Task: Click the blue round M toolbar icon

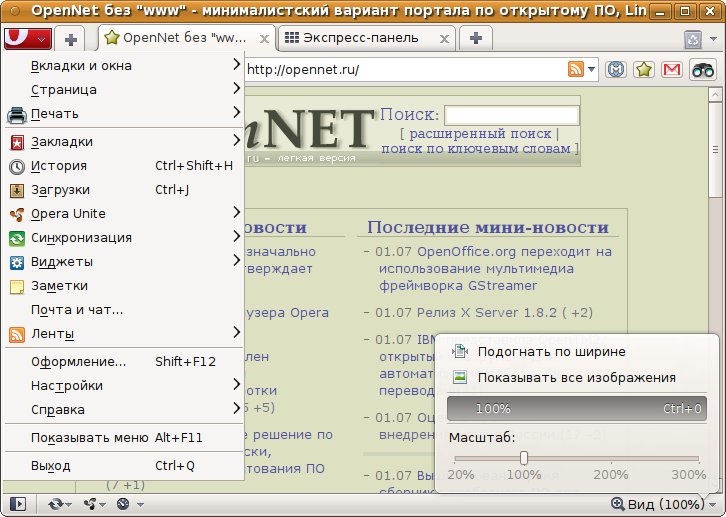Action: click(x=616, y=69)
